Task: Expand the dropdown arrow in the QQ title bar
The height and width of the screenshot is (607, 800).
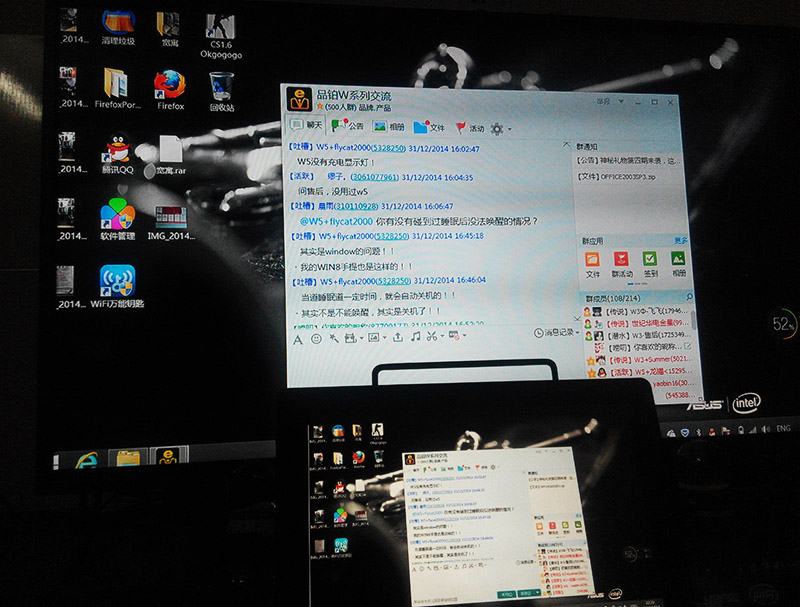Action: pos(621,101)
